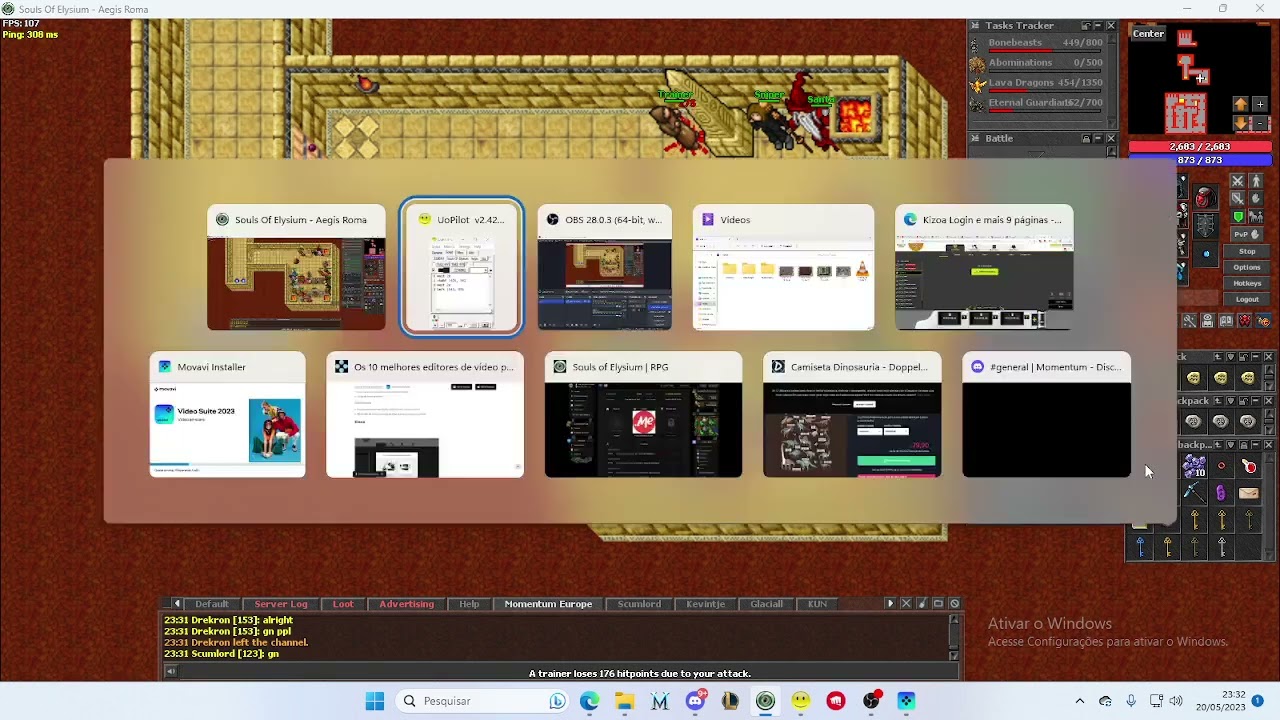The image size is (1280, 720).
Task: Open Camiseta Dinosauria window thumbnail
Action: (x=852, y=414)
